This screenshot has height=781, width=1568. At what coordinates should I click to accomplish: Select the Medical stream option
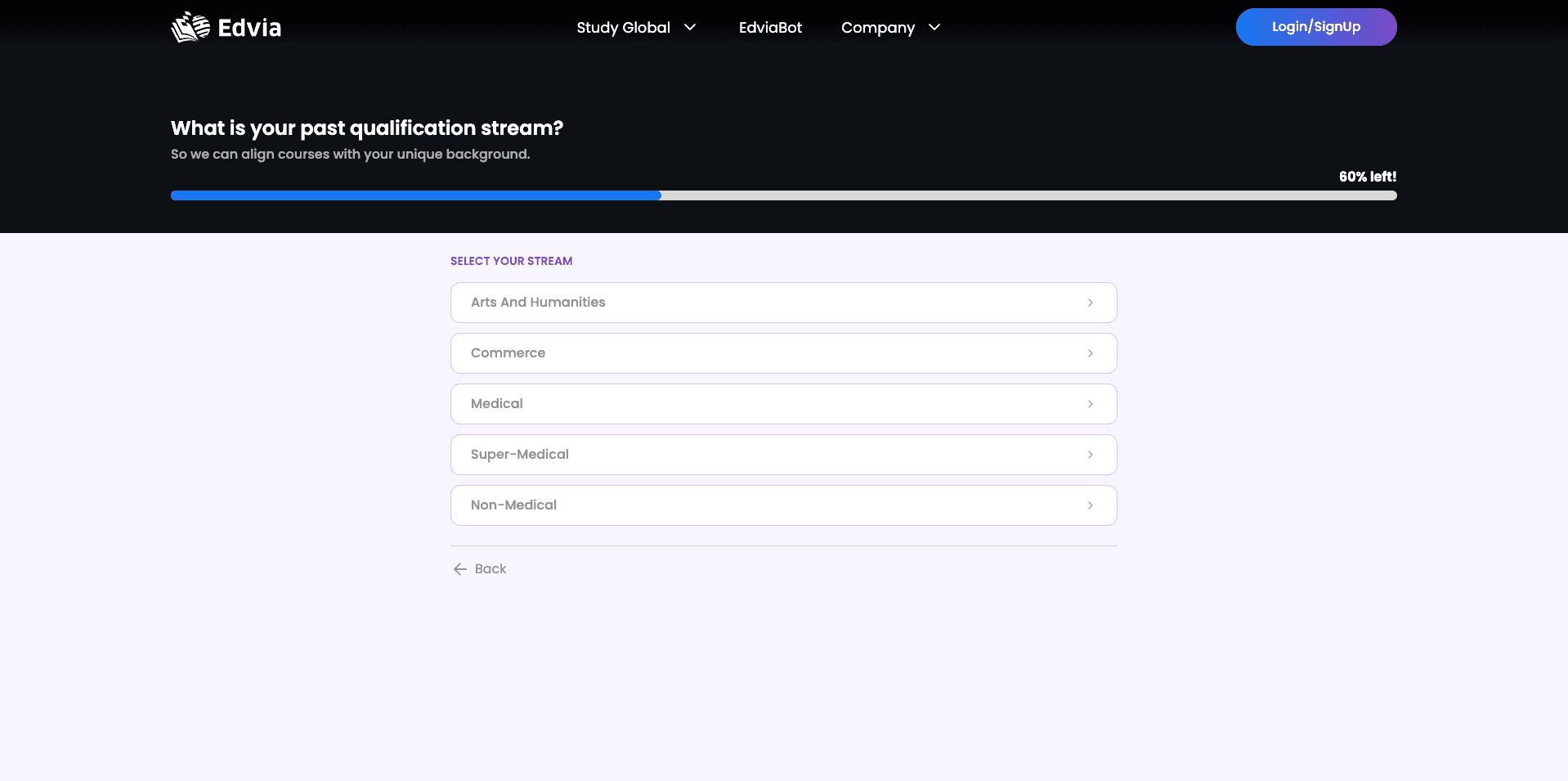click(x=784, y=404)
